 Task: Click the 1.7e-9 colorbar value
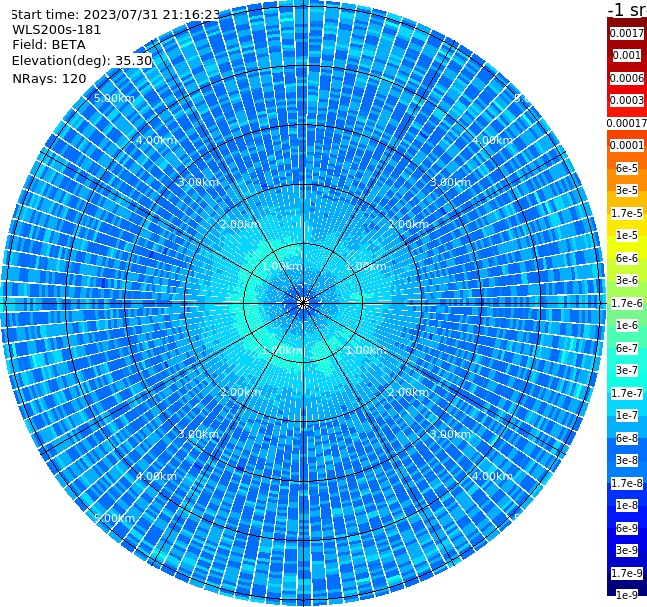pos(627,573)
